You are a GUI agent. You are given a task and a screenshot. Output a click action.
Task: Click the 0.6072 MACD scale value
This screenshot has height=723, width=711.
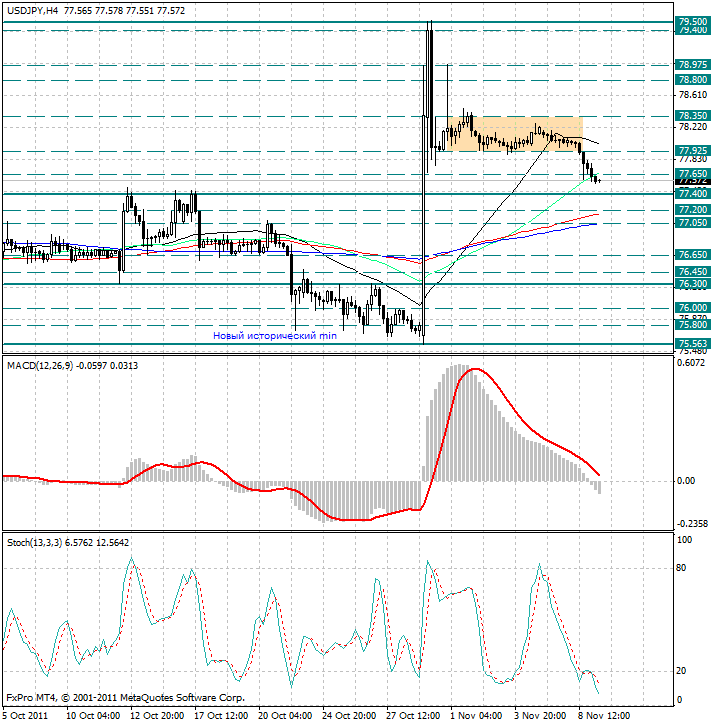[691, 363]
